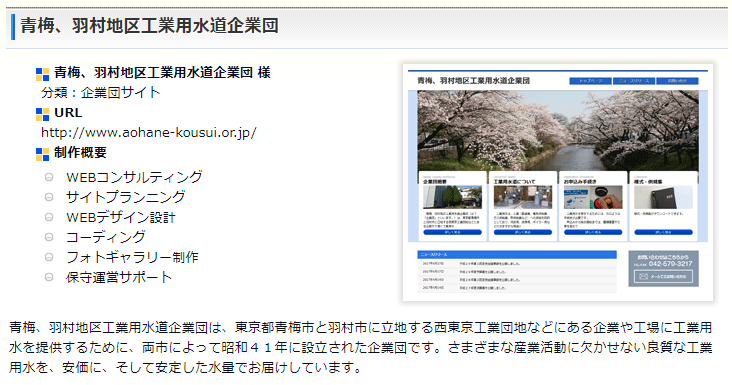Select the client name 青梅、羽村地区工業用水道企業団 様
The width and height of the screenshot is (732, 385).
(x=162, y=73)
